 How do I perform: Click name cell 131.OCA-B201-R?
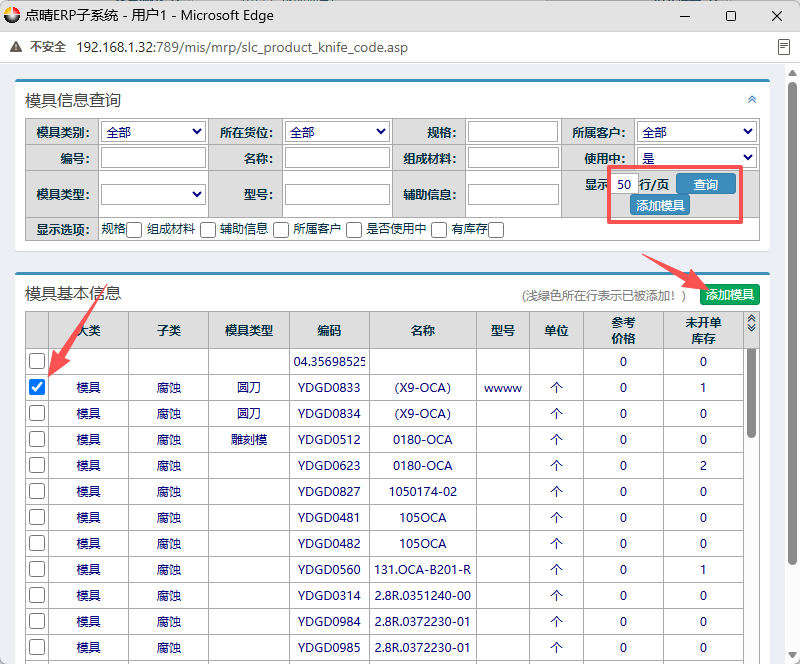[422, 570]
